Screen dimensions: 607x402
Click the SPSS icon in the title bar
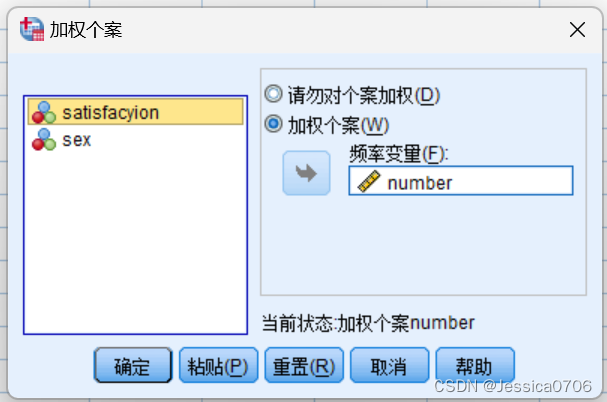click(x=32, y=29)
